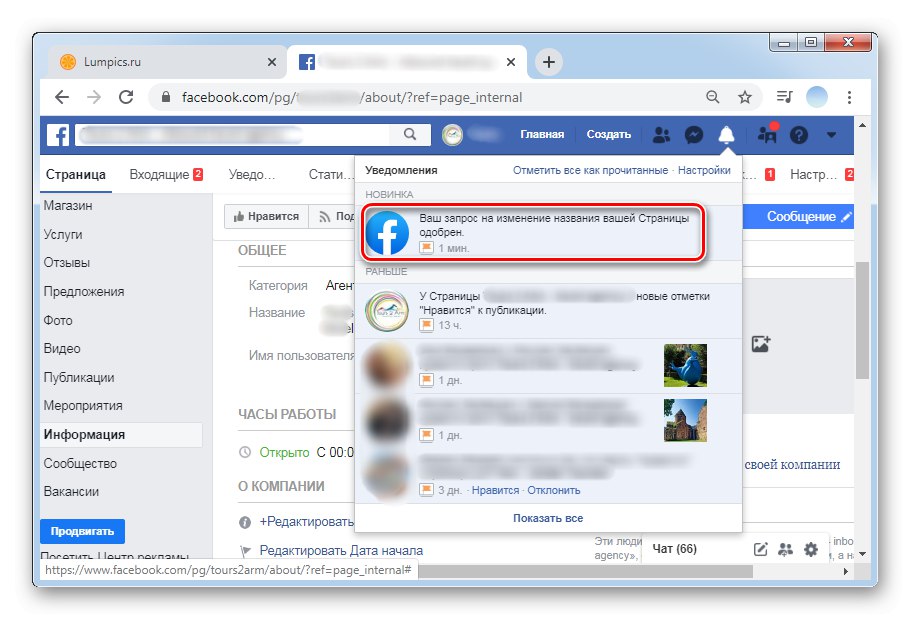Open the quick help question mark icon
Screen dimensions: 911x620
(x=799, y=135)
